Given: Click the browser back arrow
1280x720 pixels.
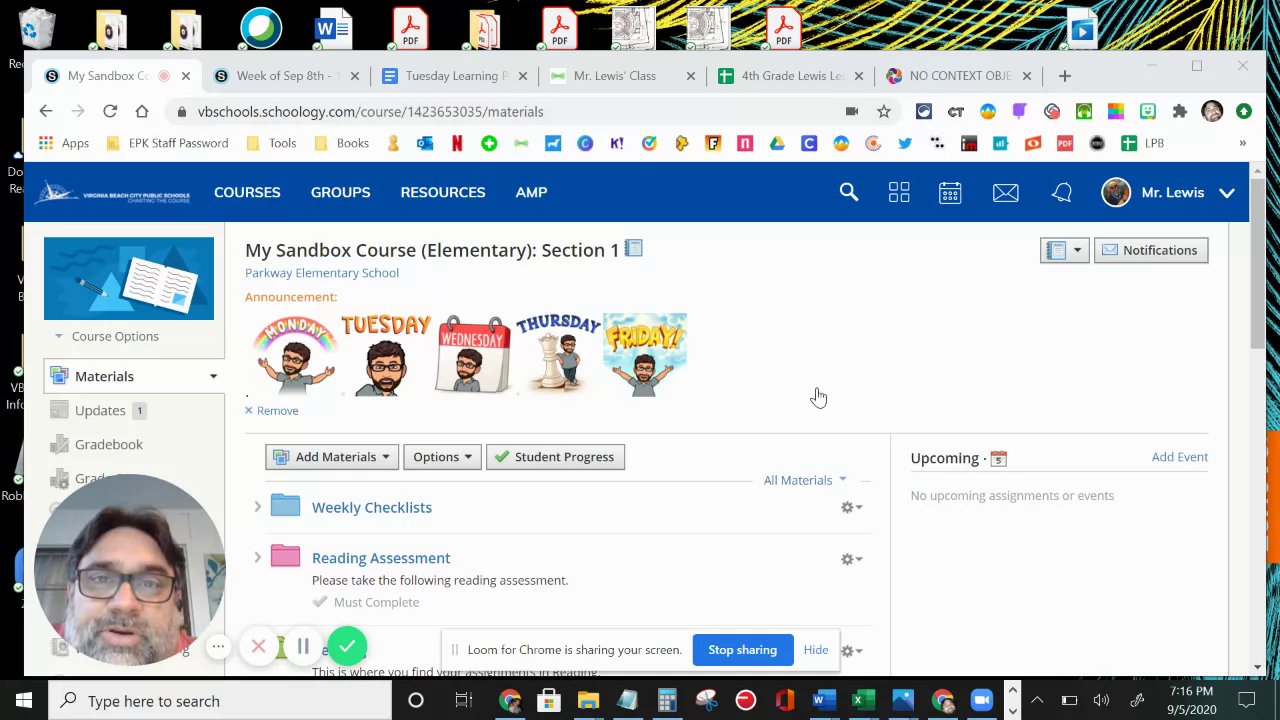Looking at the screenshot, I should click(x=46, y=111).
